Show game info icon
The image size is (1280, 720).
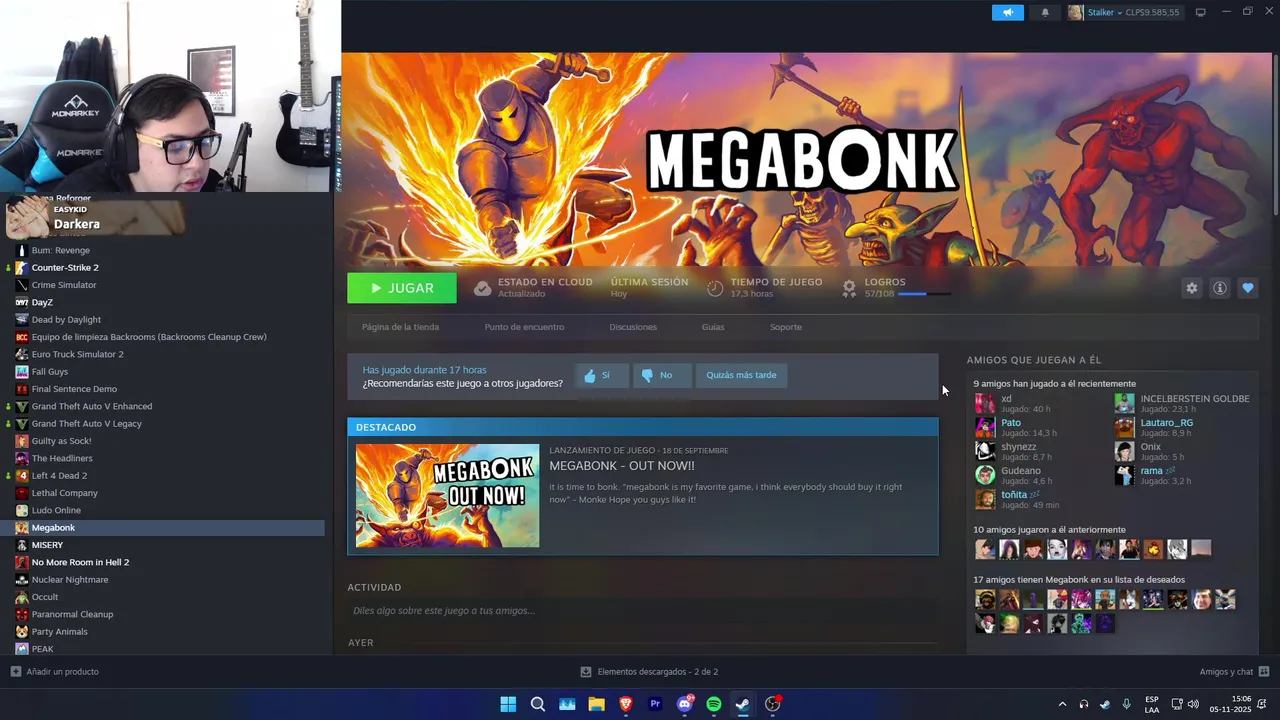1220,288
